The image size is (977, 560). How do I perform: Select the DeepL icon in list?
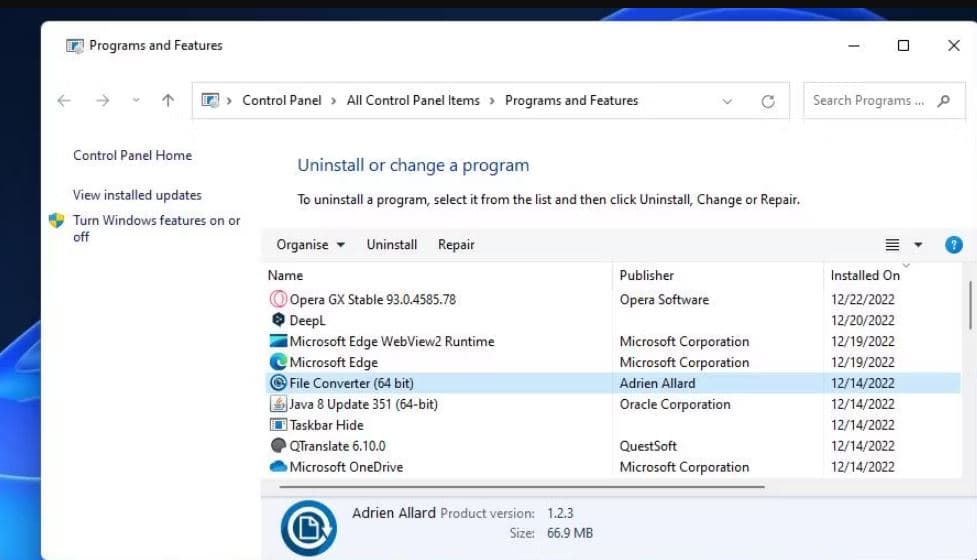tap(278, 320)
